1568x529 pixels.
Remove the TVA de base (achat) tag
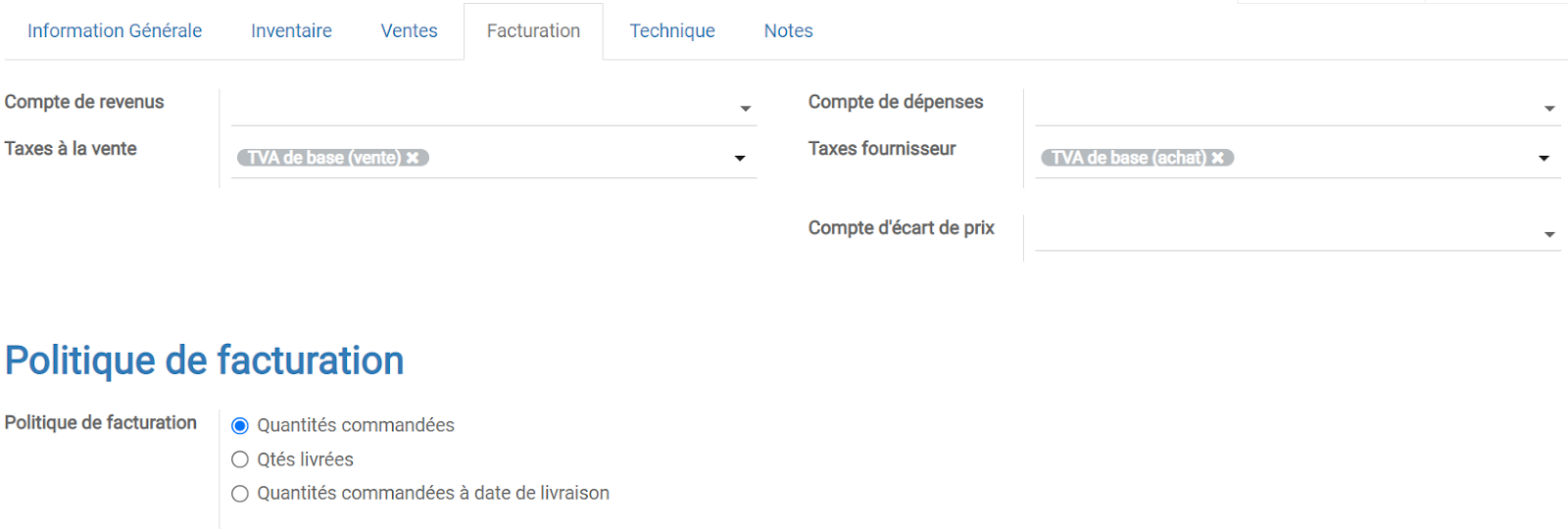click(x=1218, y=158)
